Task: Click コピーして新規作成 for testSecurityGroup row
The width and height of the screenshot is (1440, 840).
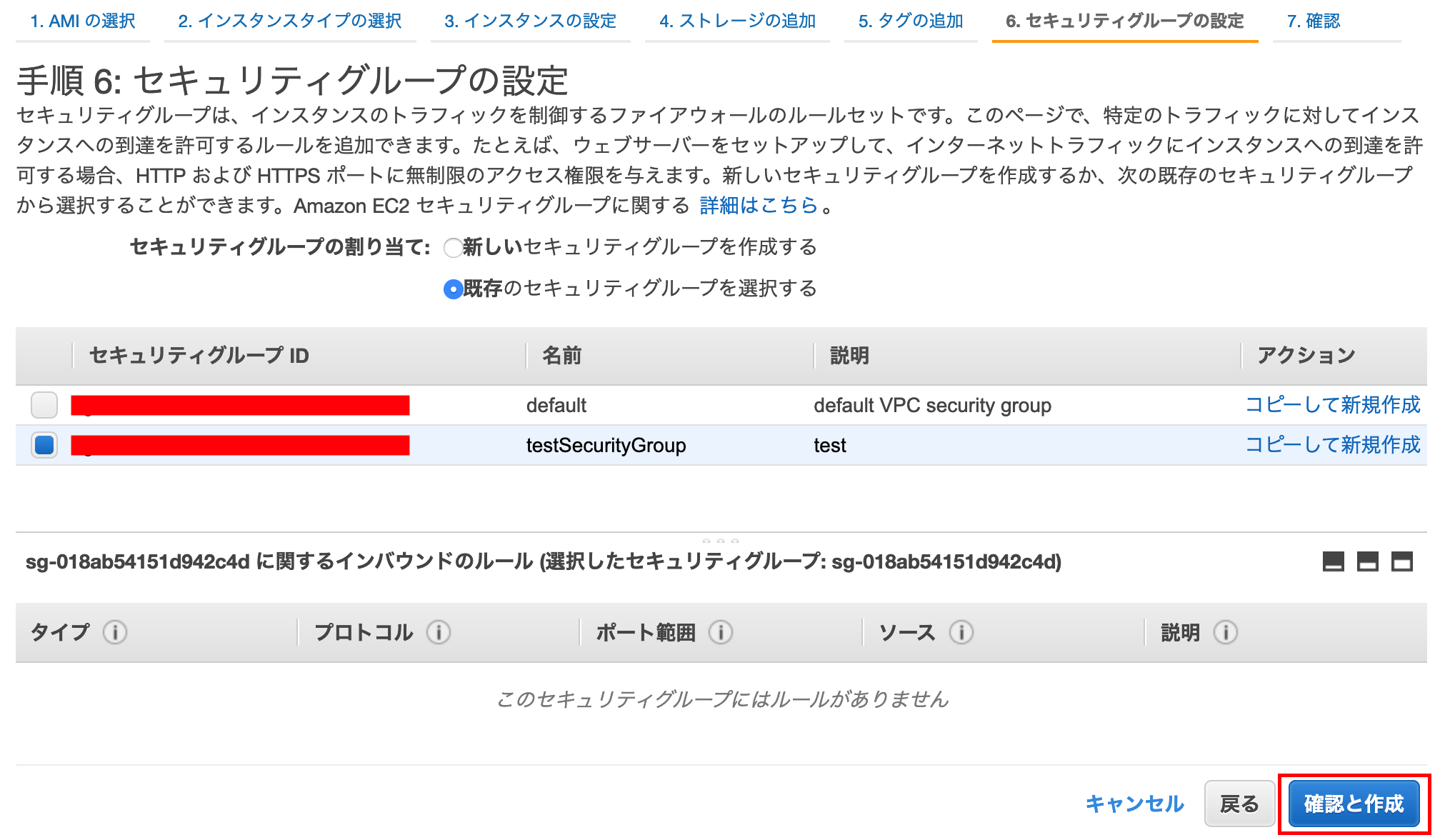Action: pos(1332,445)
